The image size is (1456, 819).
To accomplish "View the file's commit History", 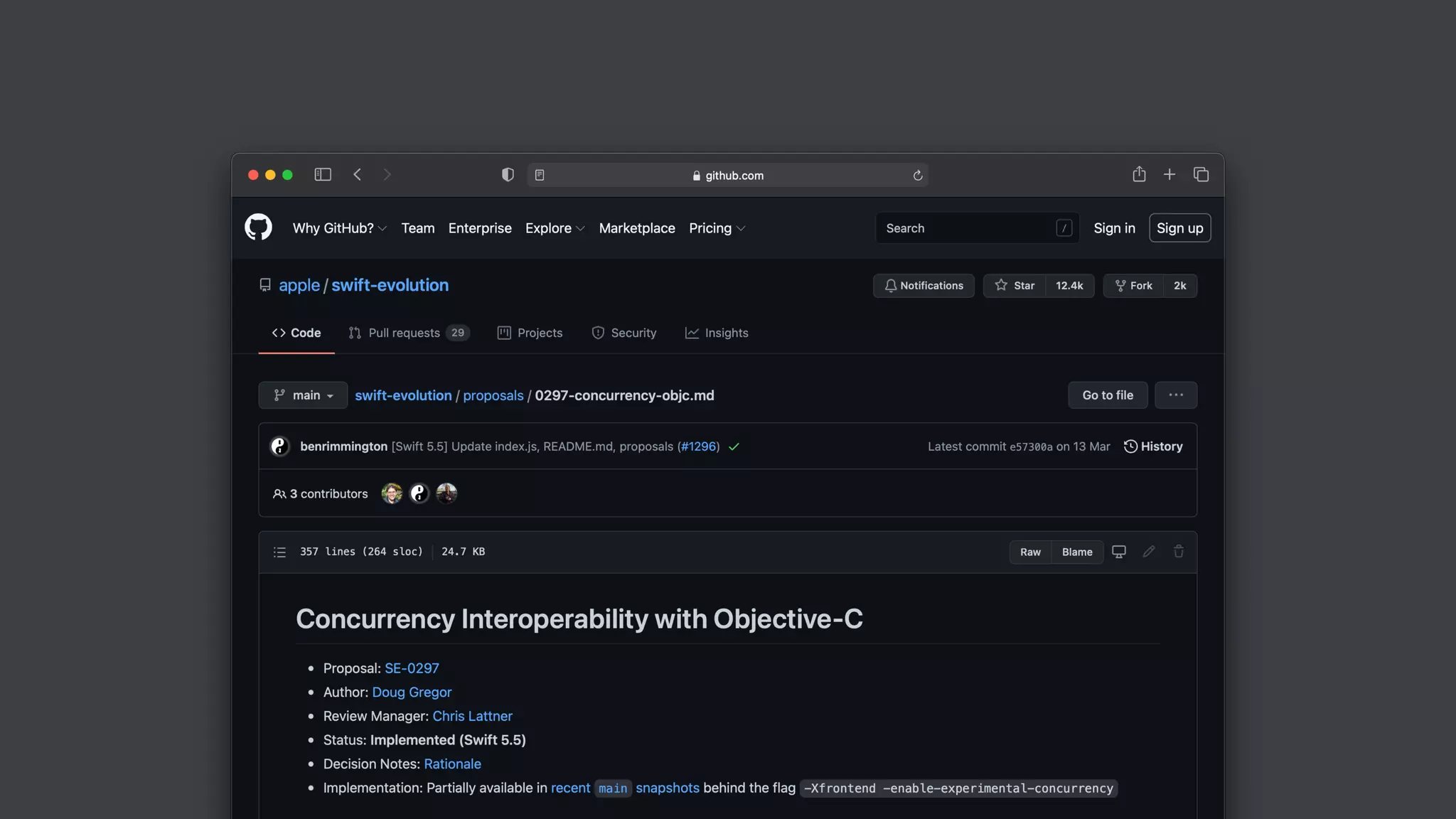I will coord(1153,446).
